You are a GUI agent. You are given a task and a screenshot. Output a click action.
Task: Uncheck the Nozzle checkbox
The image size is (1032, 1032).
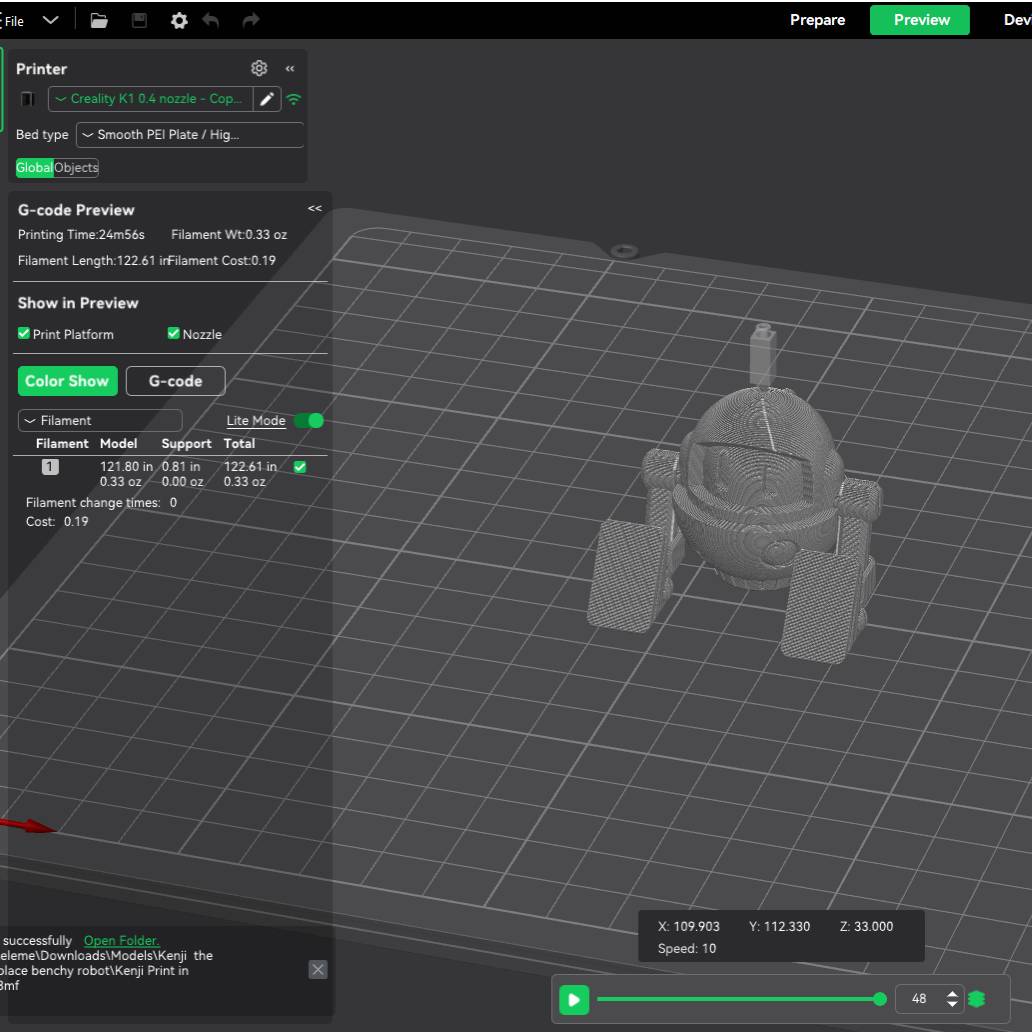174,334
